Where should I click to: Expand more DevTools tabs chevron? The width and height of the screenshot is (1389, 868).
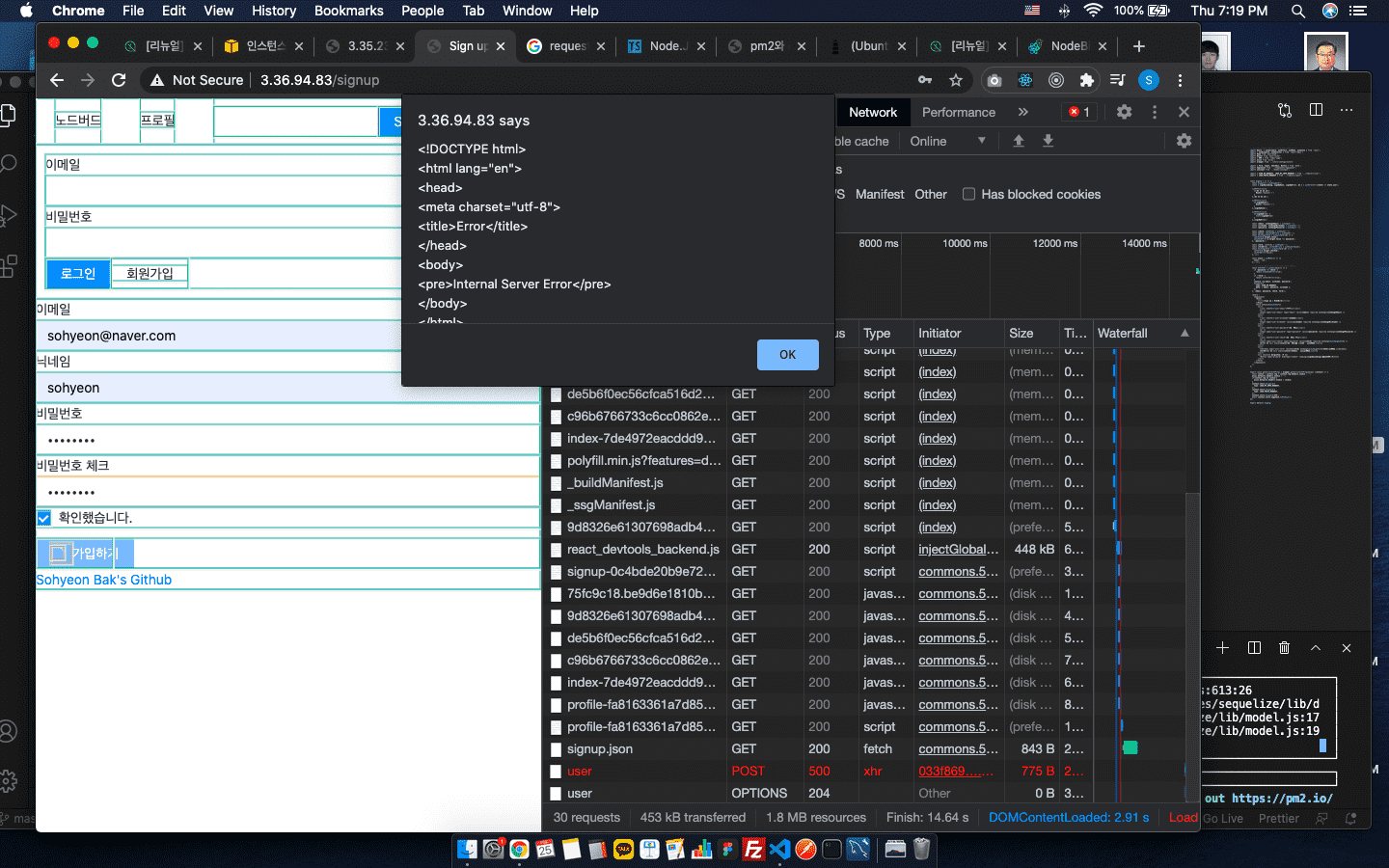1022,112
